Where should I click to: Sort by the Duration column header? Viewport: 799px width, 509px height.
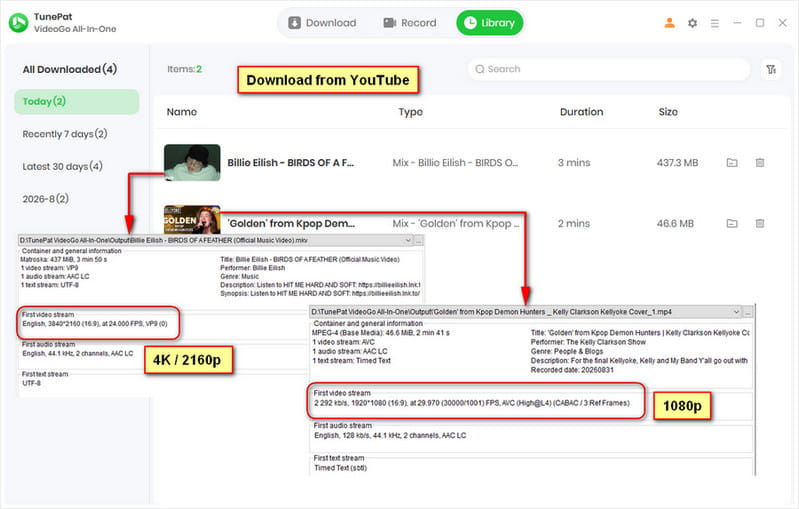click(581, 112)
